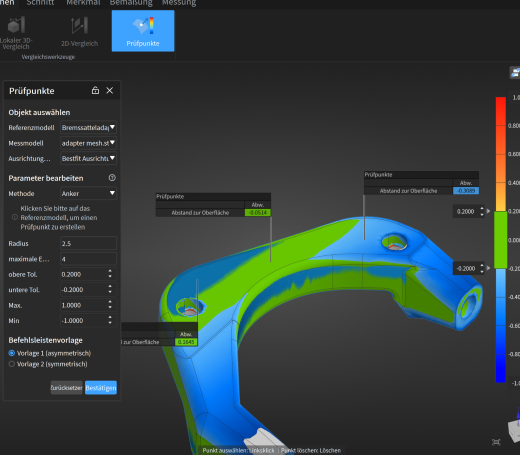Click the -0.2000 color bar lower field
Viewport: 520px width, 455px height.
(465, 268)
